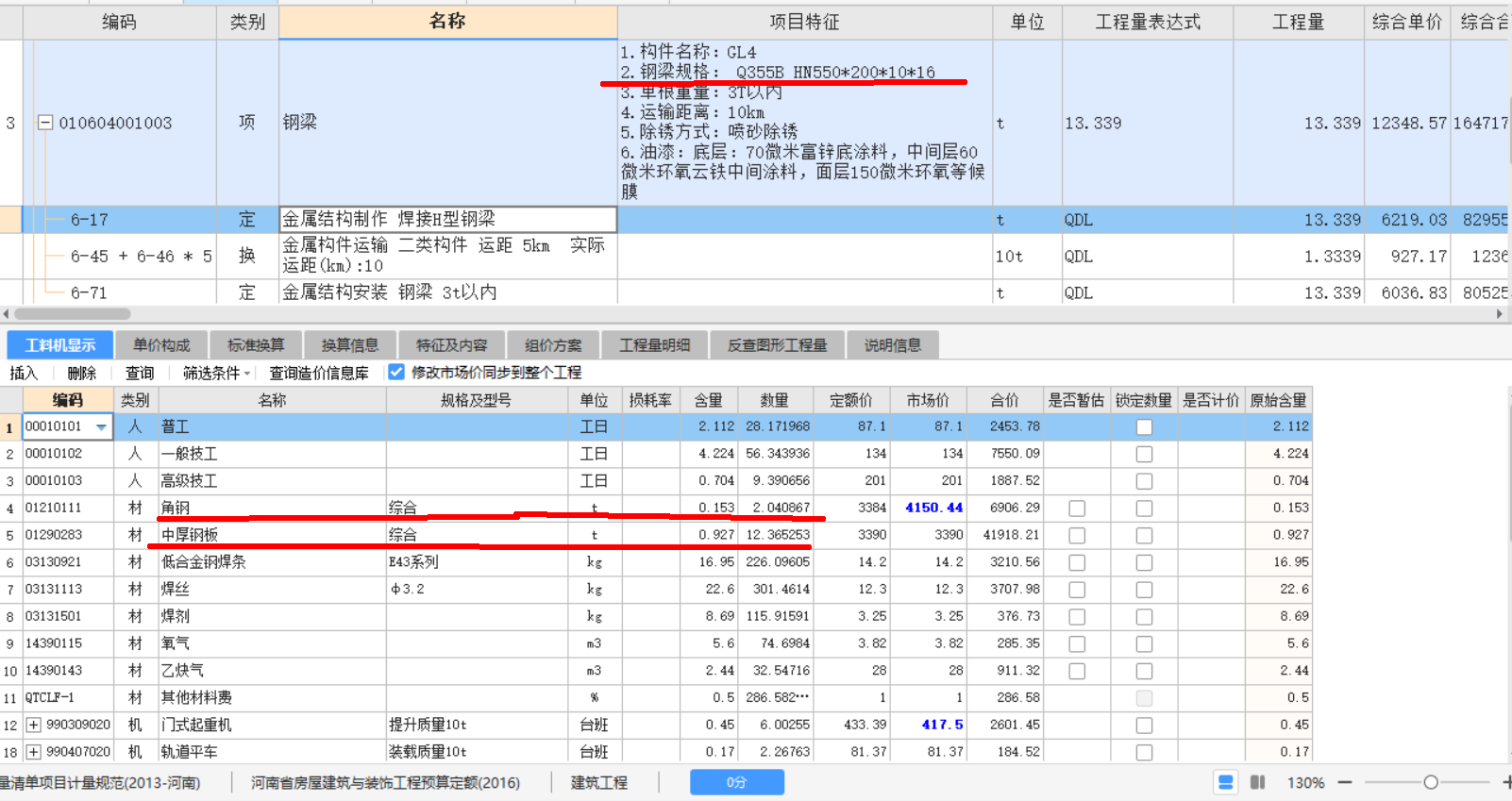Click the blue 0分 score button

point(737,782)
